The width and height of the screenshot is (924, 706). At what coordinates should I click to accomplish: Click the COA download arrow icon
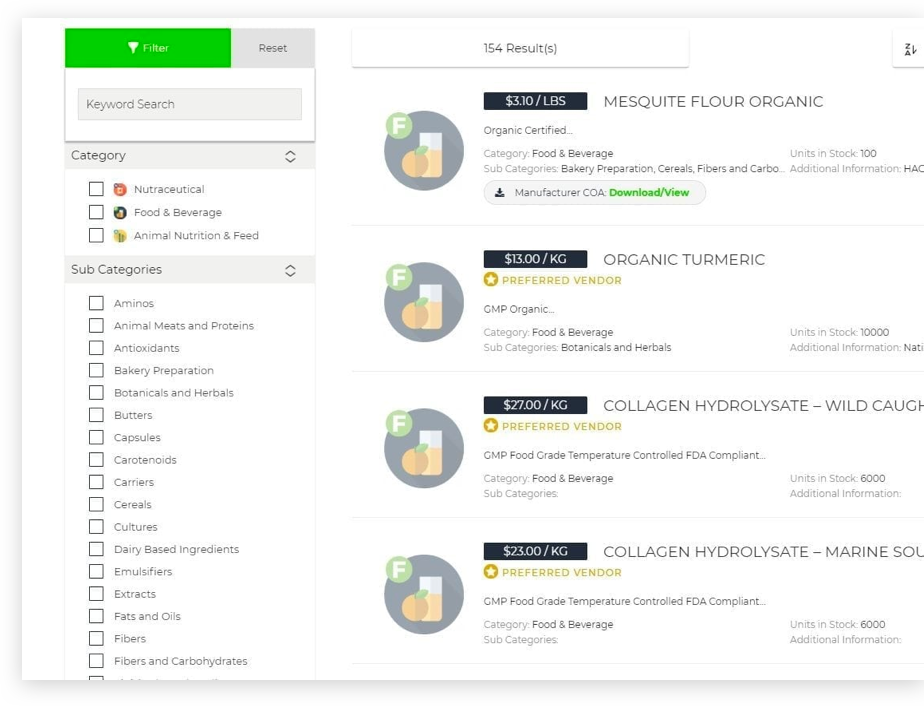click(500, 193)
